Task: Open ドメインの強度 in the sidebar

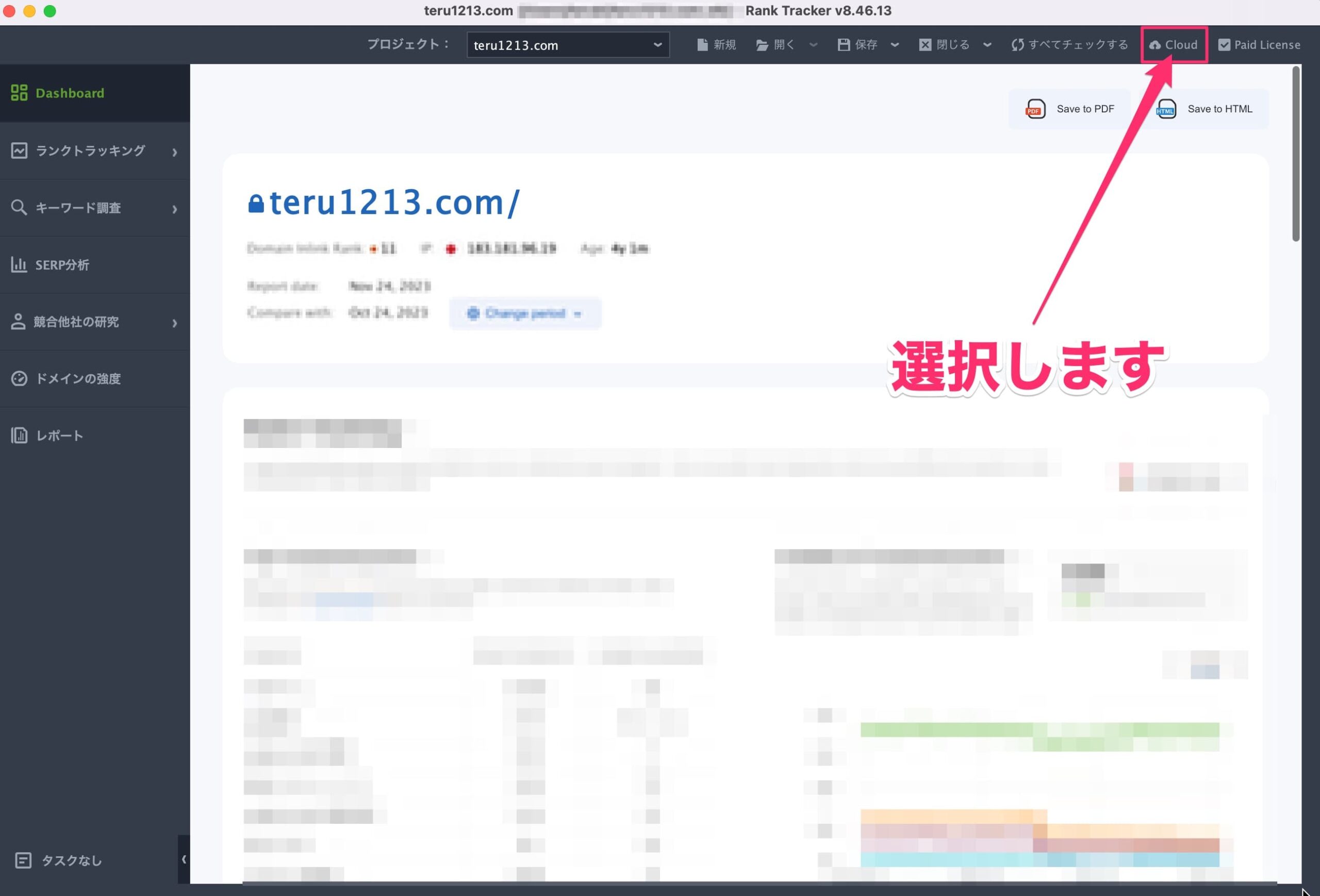Action: click(95, 379)
